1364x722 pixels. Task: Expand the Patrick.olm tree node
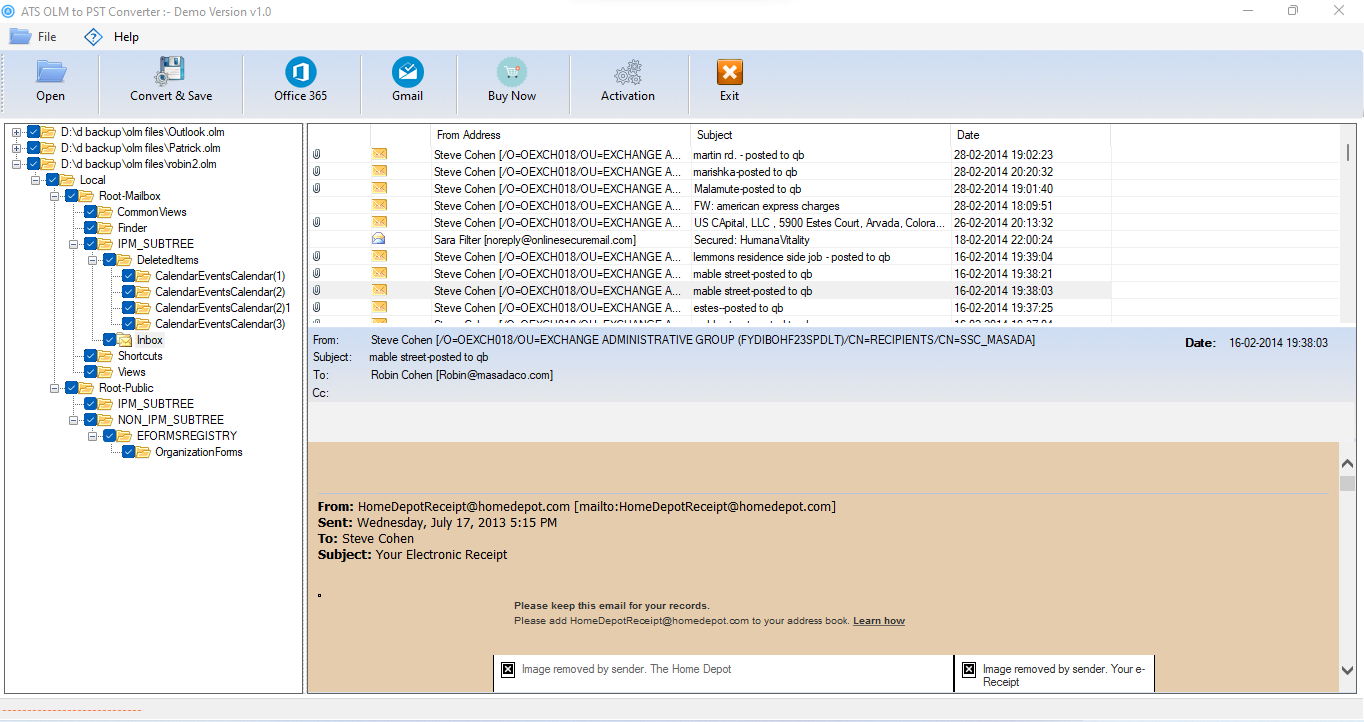16,148
